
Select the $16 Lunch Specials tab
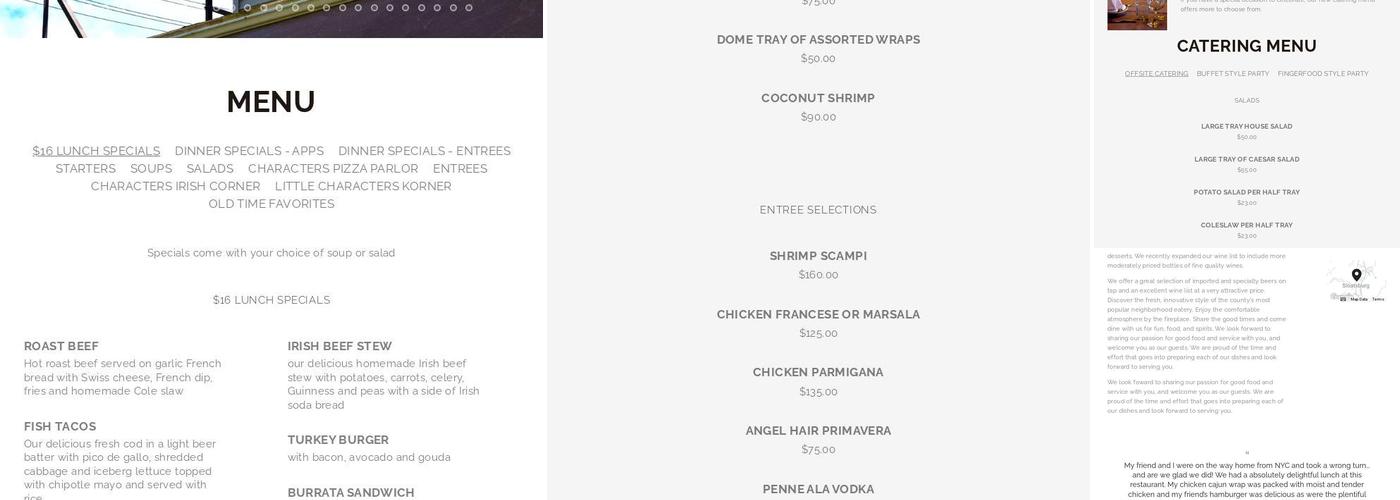click(x=96, y=151)
